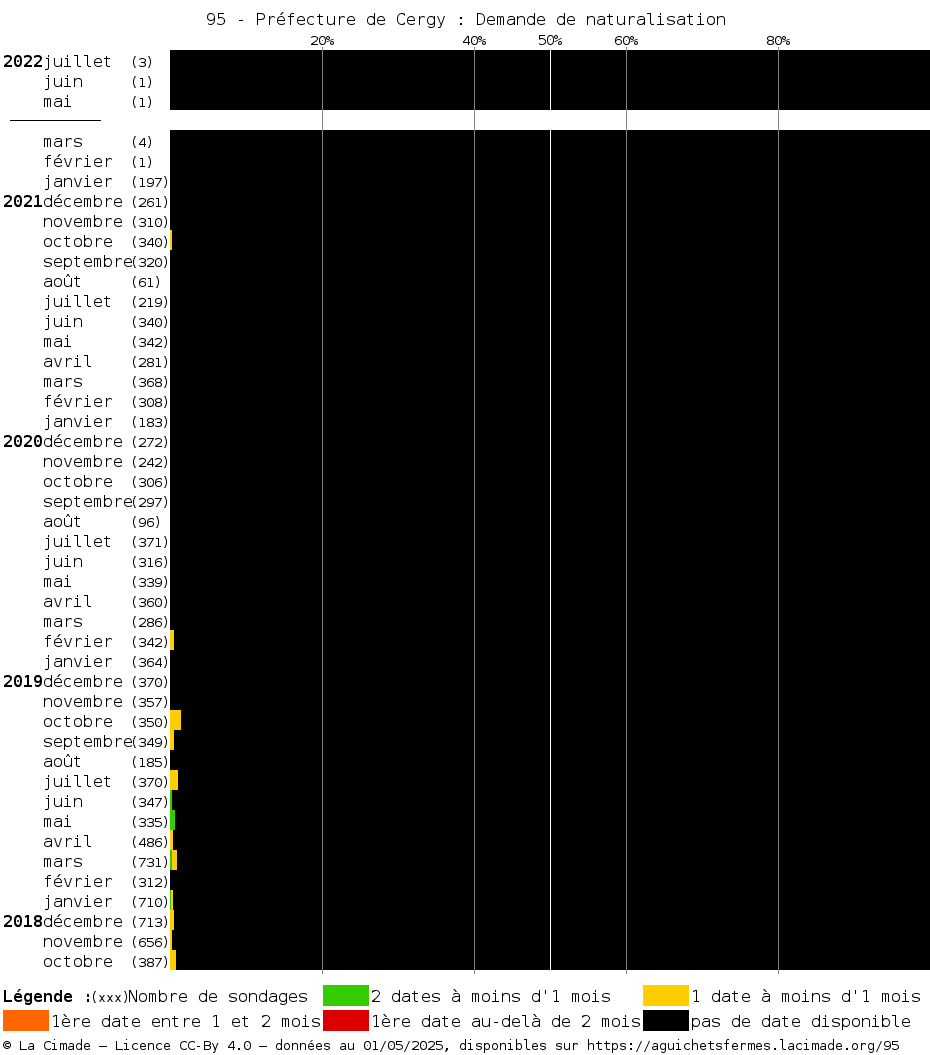
Task: Click the yellow bar segment for juillet 2019
Action: coord(174,780)
